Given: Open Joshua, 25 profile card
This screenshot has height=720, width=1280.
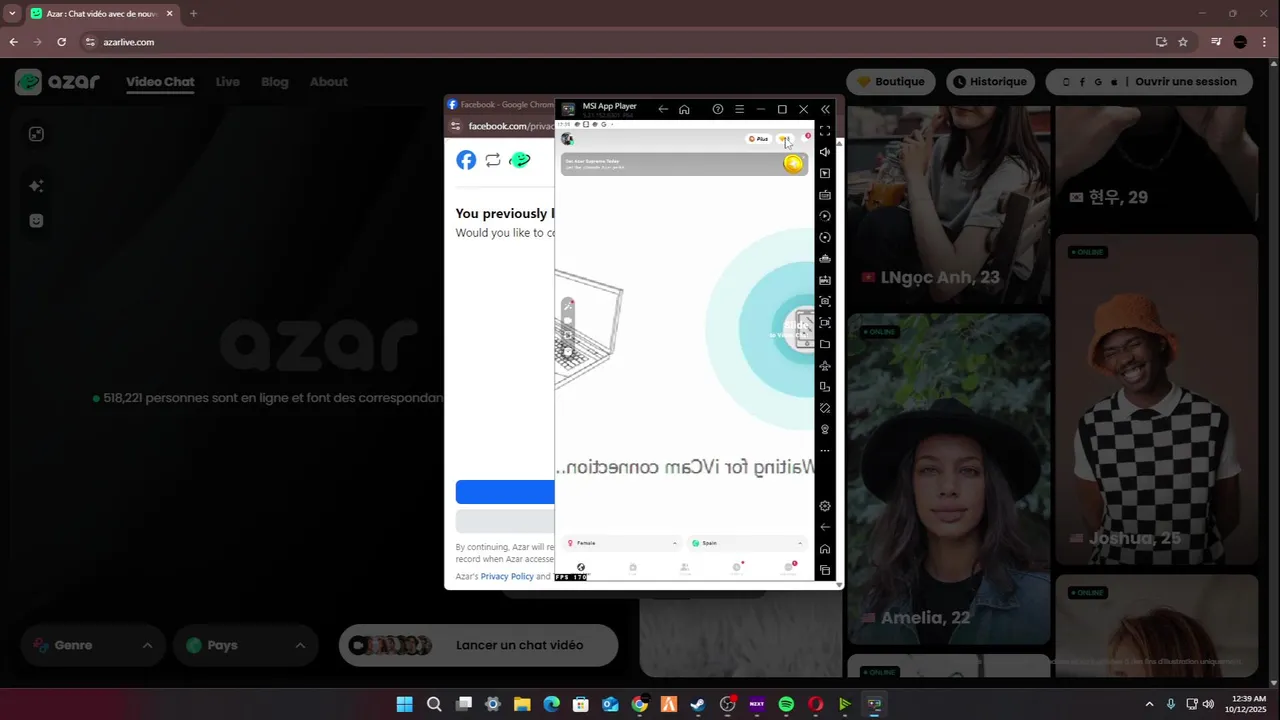Looking at the screenshot, I should tap(1157, 400).
